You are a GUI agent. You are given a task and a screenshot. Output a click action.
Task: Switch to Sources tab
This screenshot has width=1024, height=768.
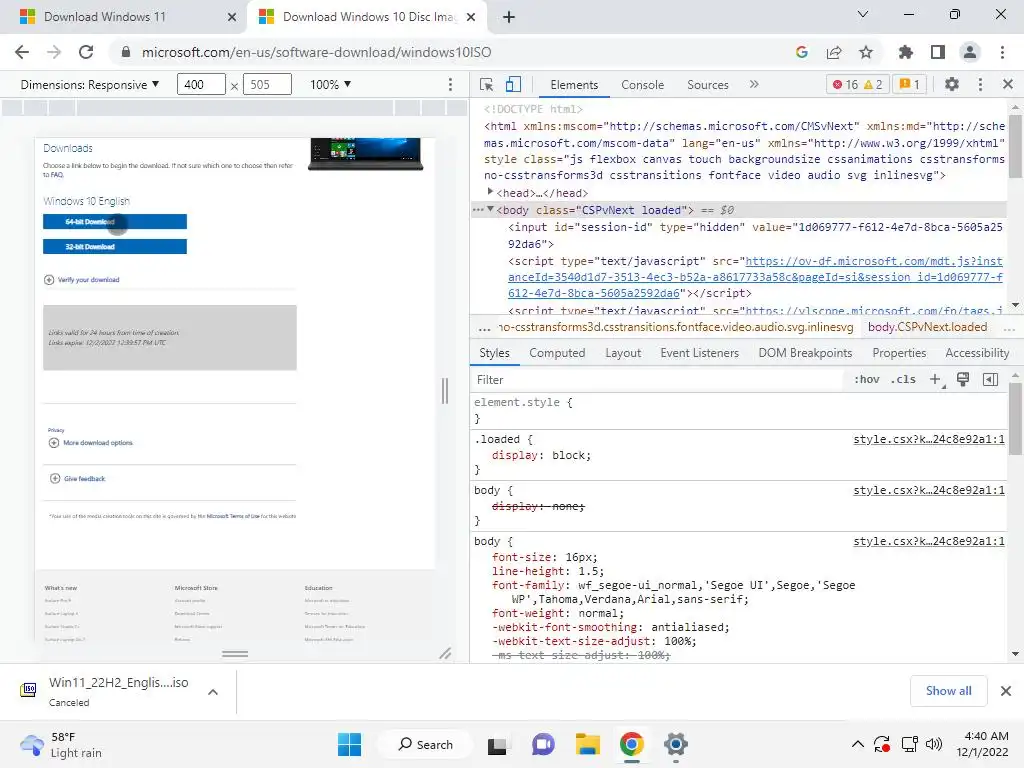(707, 85)
